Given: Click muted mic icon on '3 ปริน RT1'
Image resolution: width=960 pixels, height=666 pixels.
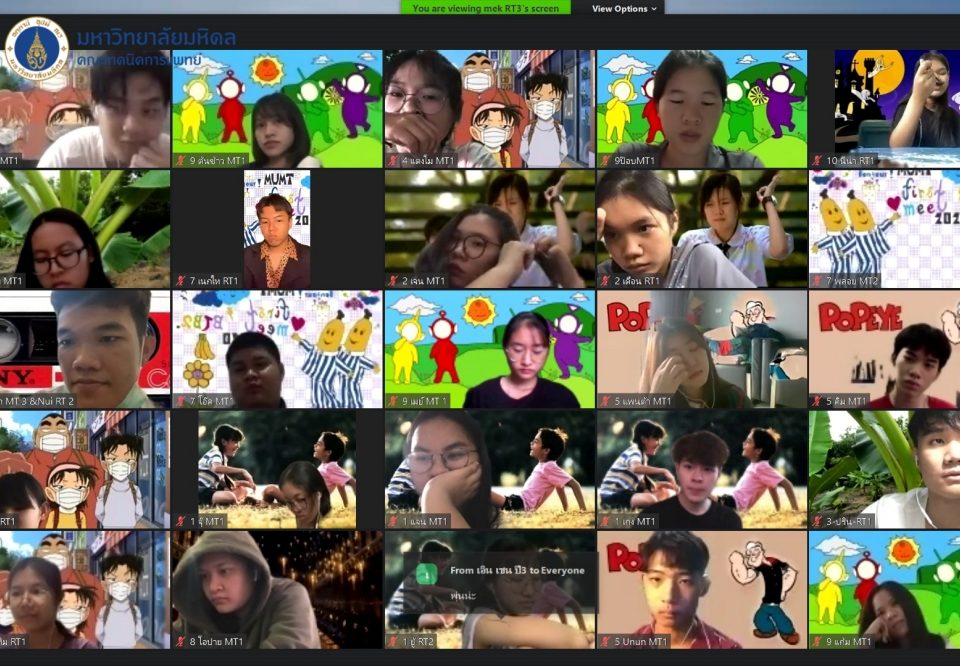Looking at the screenshot, I should click(x=818, y=521).
